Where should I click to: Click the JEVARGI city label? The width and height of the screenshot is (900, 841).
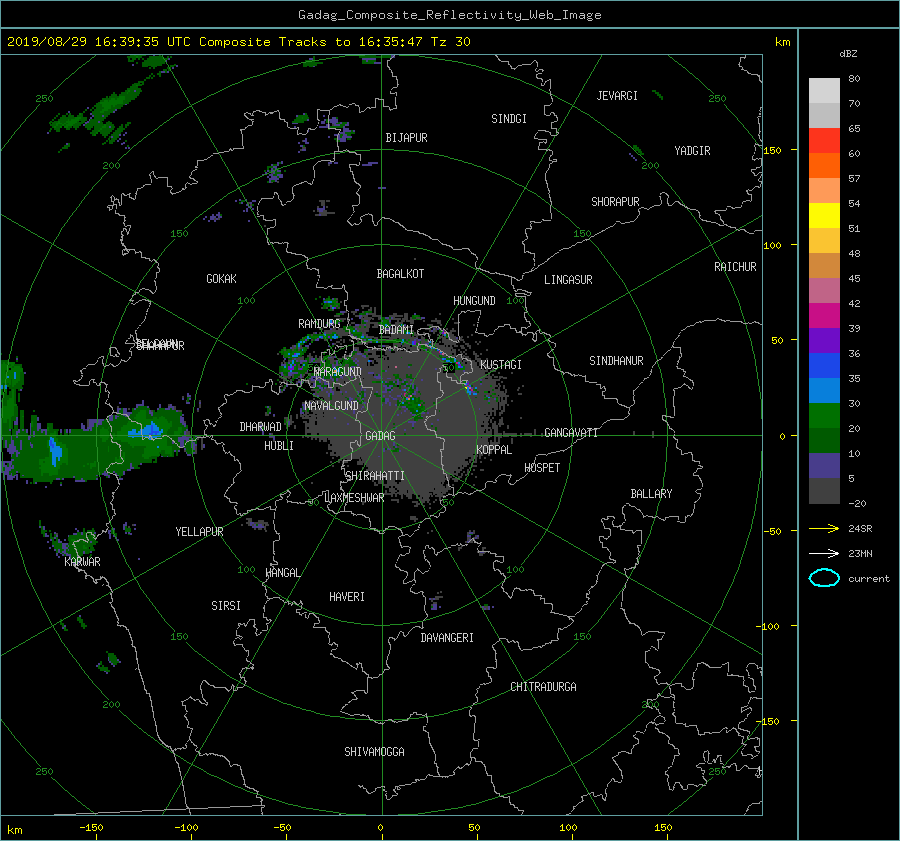617,96
